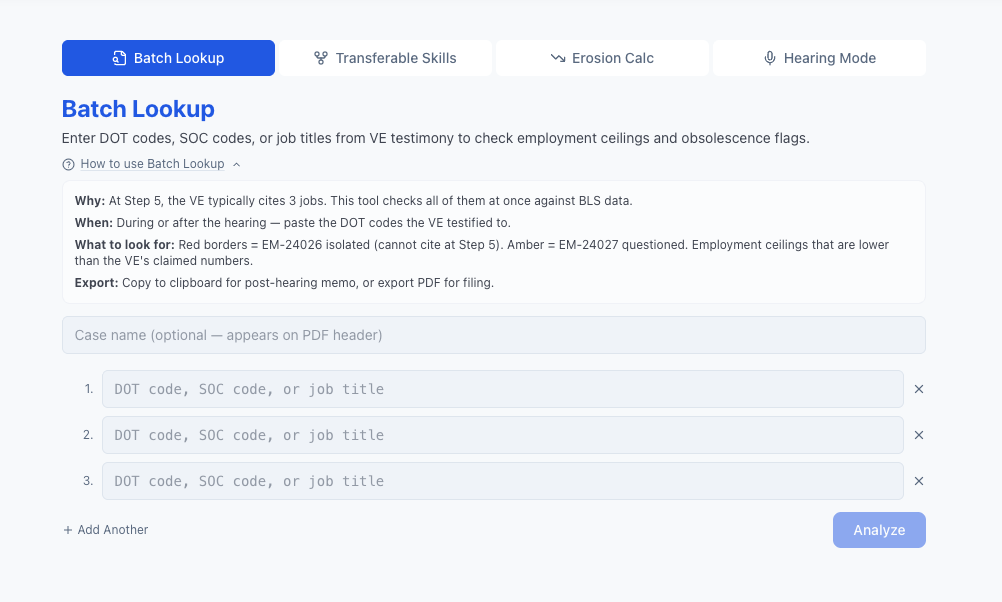Open the Batch Lookup tab
This screenshot has width=1002, height=602.
pyautogui.click(x=168, y=58)
